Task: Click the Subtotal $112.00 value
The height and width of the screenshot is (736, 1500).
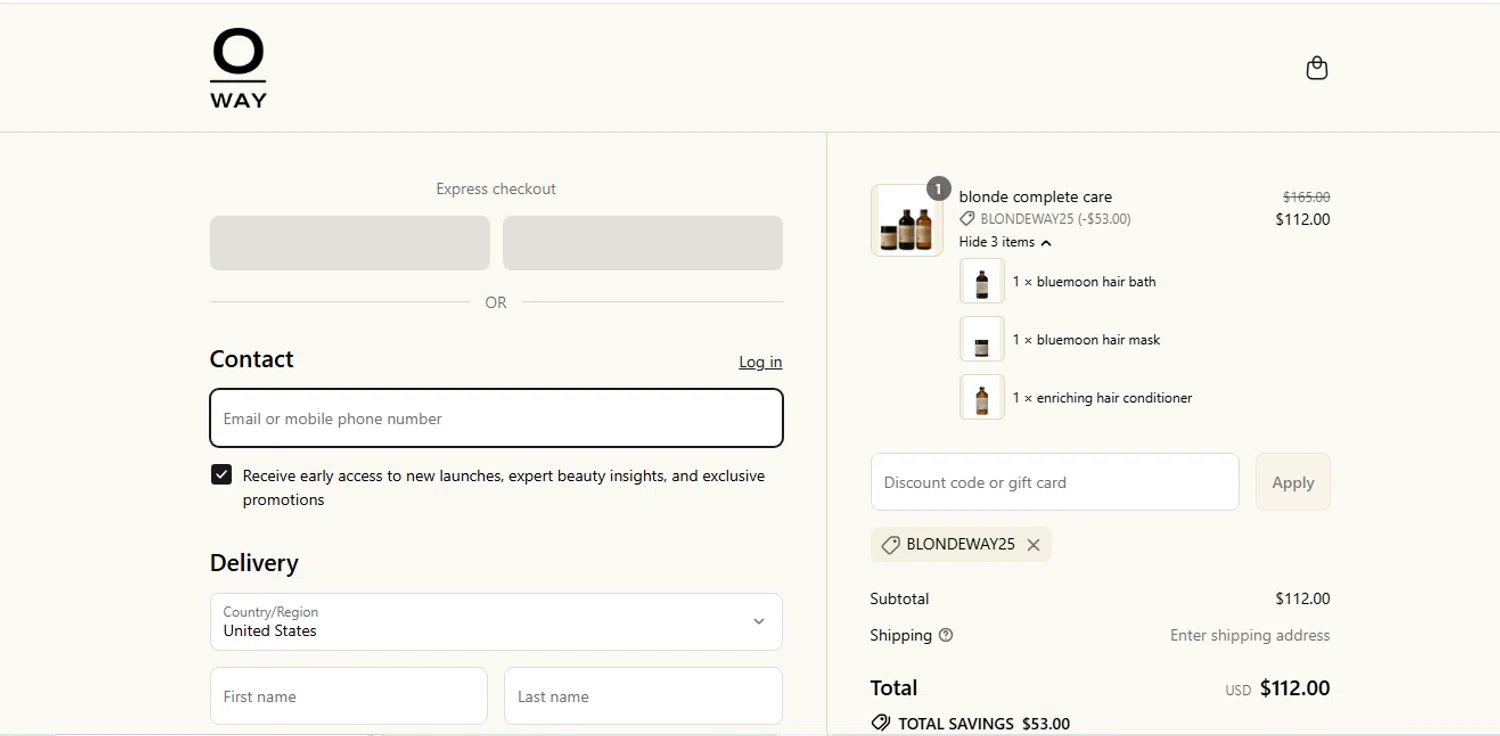Action: 1302,599
